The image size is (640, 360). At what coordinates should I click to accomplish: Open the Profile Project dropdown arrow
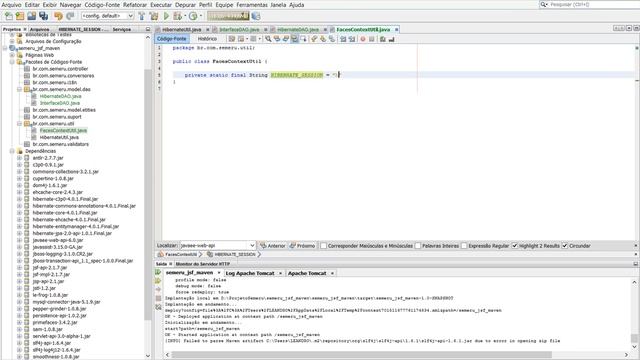tap(201, 16)
